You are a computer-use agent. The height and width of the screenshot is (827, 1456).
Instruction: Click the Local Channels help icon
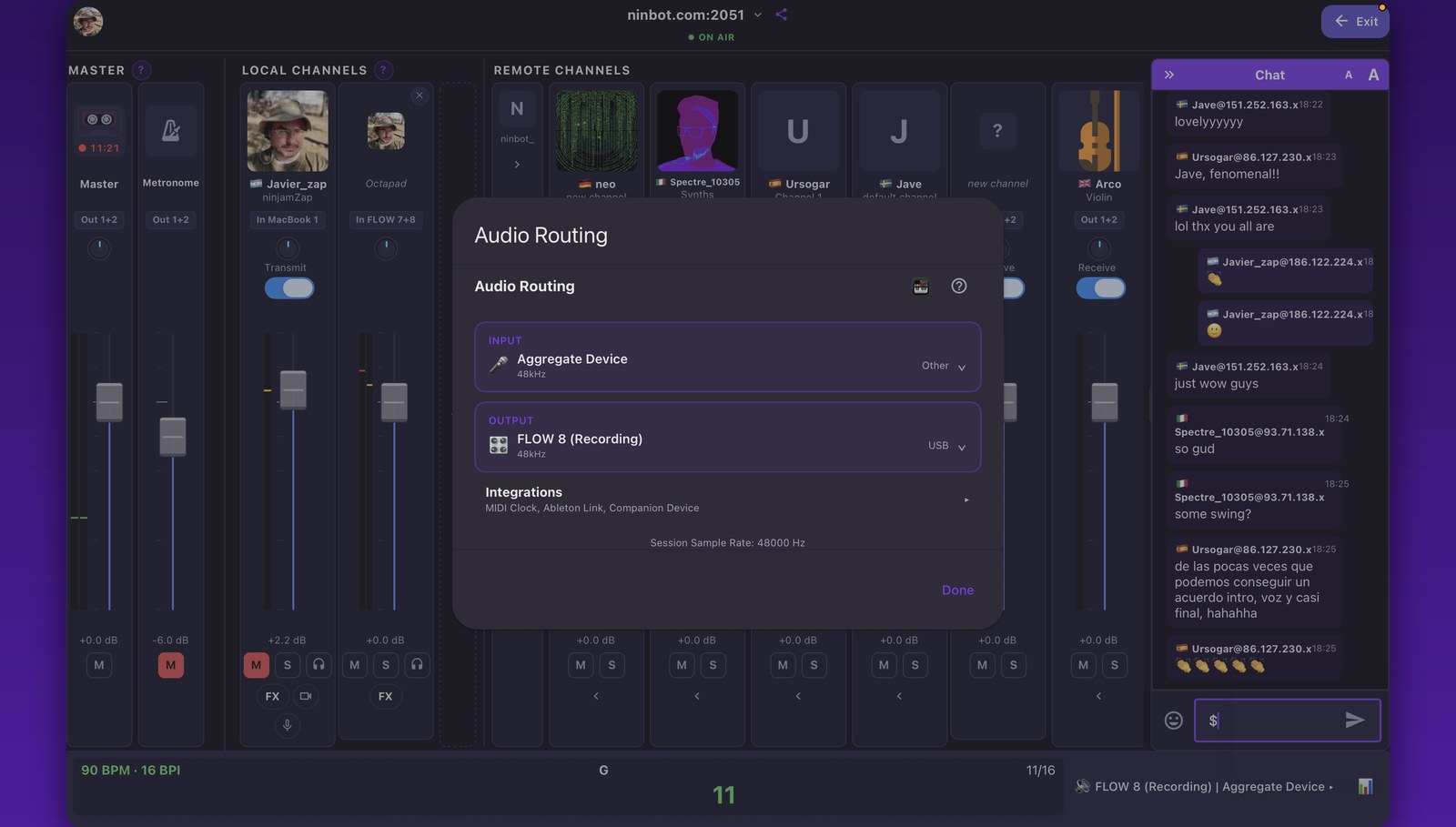[x=383, y=70]
